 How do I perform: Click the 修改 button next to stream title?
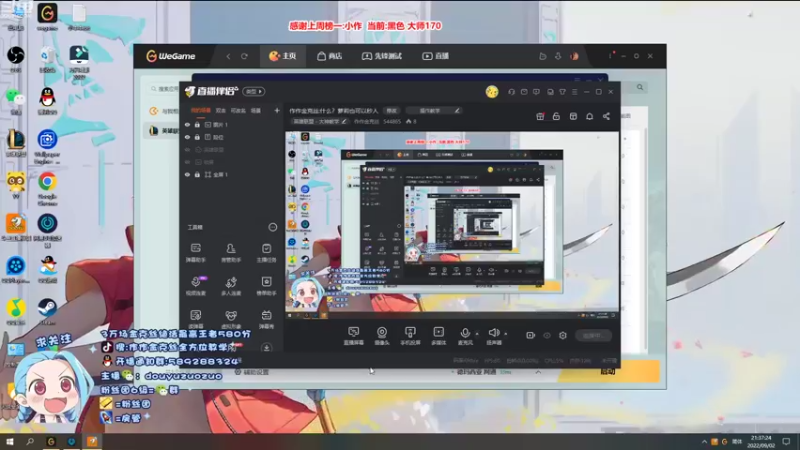coord(391,111)
